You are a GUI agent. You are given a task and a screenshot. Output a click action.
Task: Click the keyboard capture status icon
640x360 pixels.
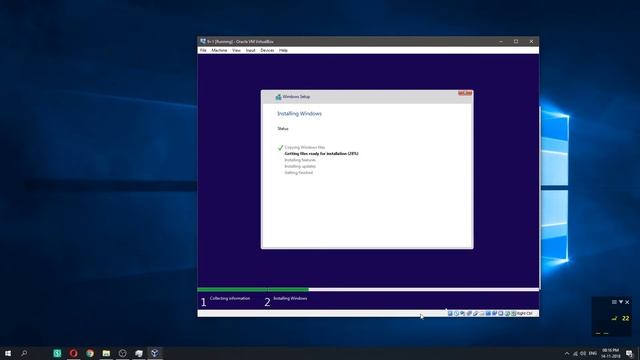(513, 313)
